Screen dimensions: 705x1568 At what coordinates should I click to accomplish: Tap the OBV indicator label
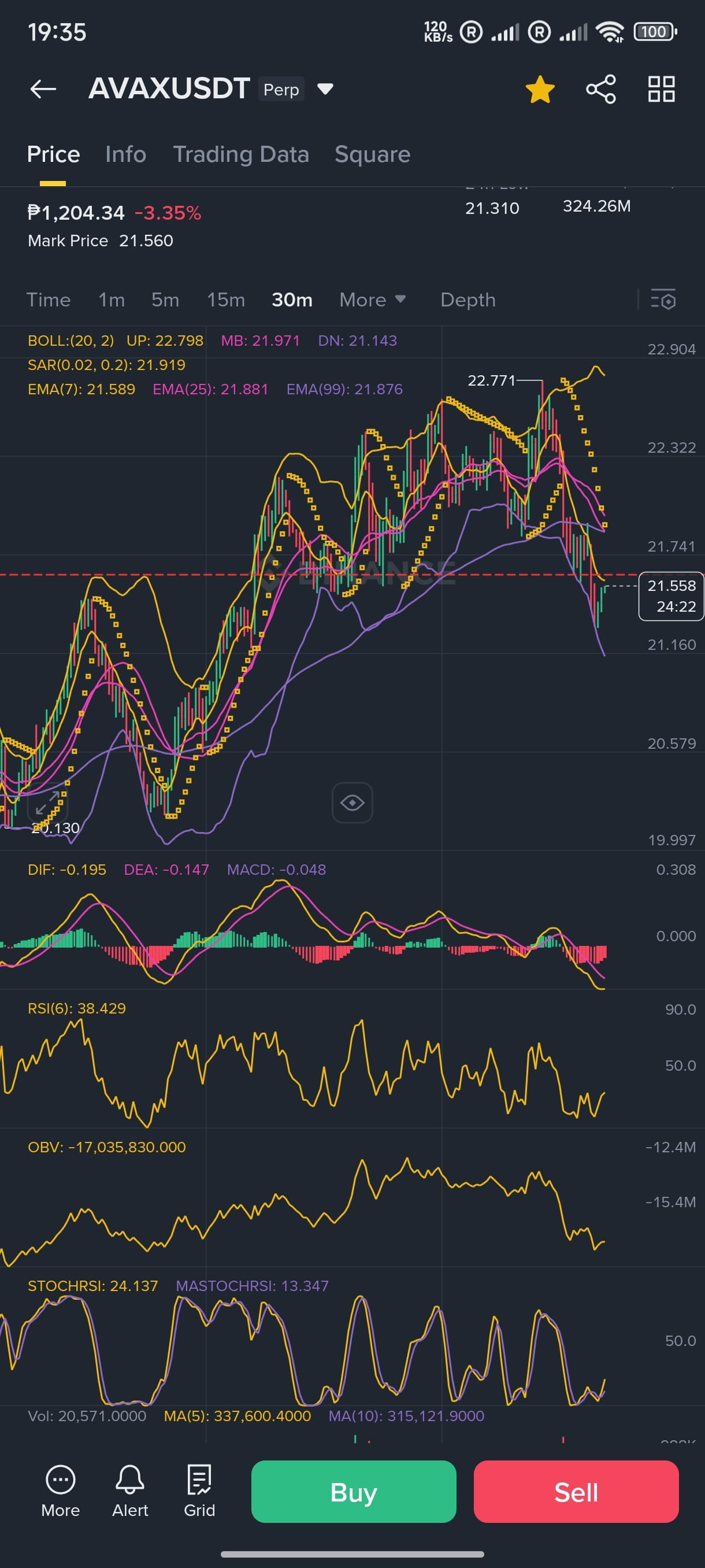107,1148
